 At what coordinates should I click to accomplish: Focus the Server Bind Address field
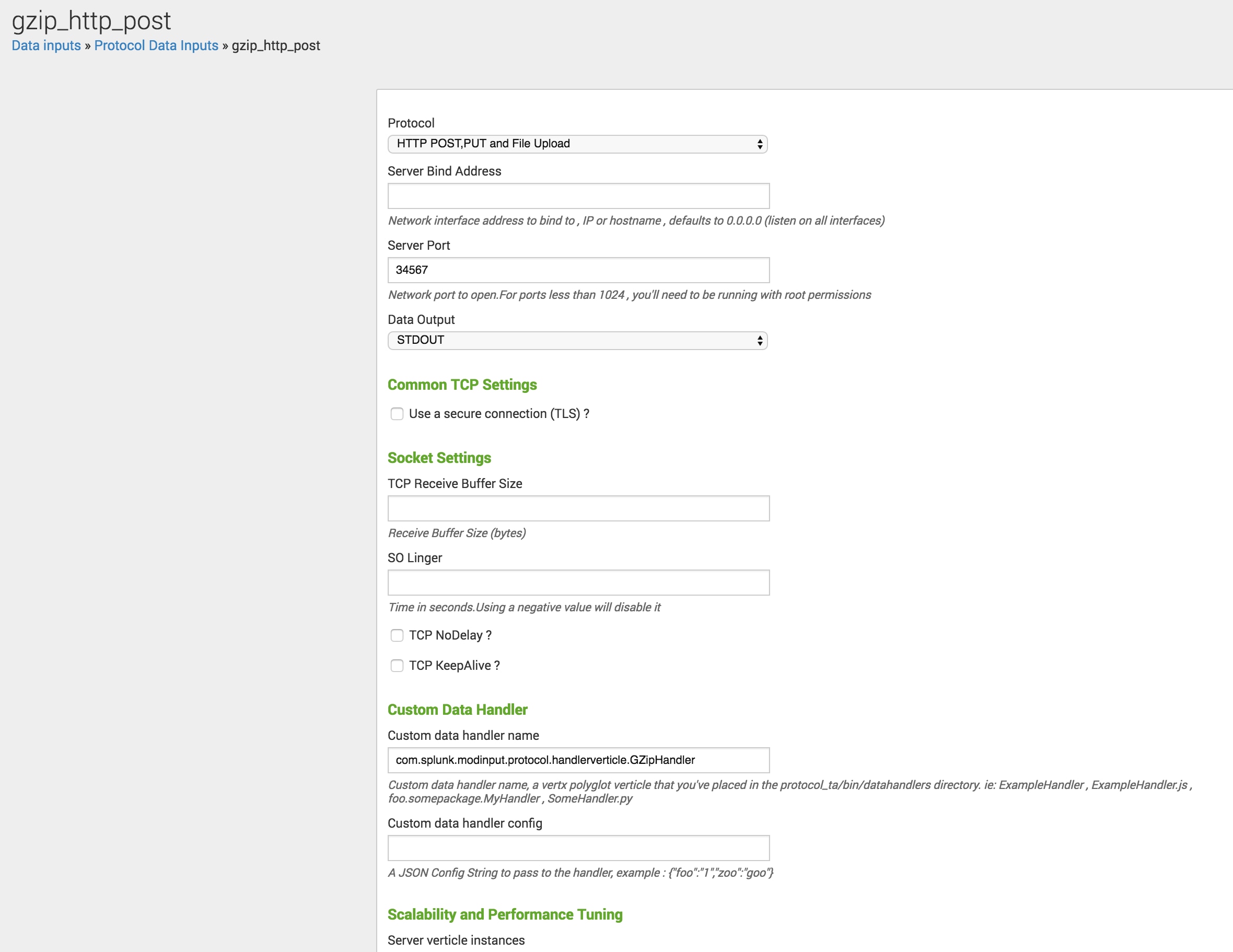pos(578,196)
